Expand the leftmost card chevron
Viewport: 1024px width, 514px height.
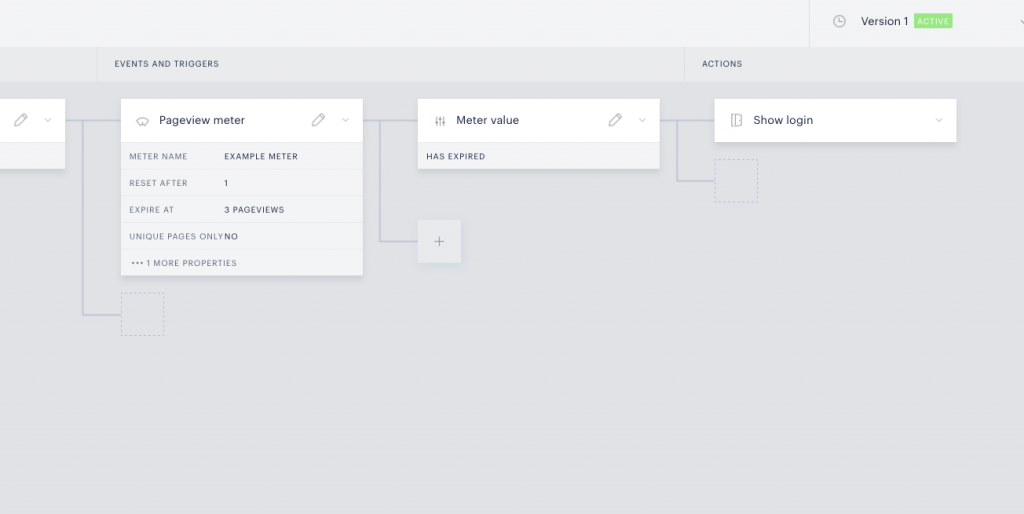pyautogui.click(x=48, y=120)
